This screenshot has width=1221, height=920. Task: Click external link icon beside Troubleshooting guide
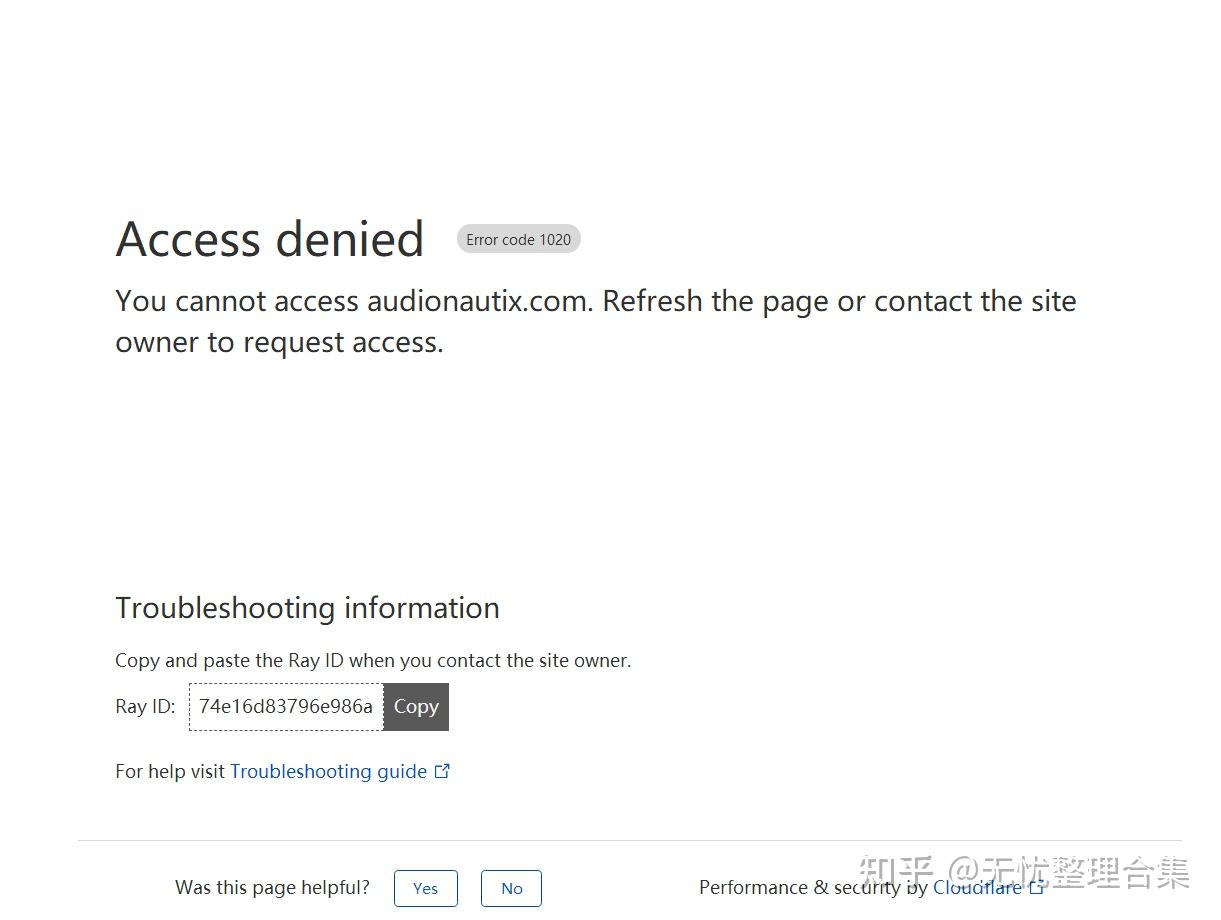pos(442,771)
